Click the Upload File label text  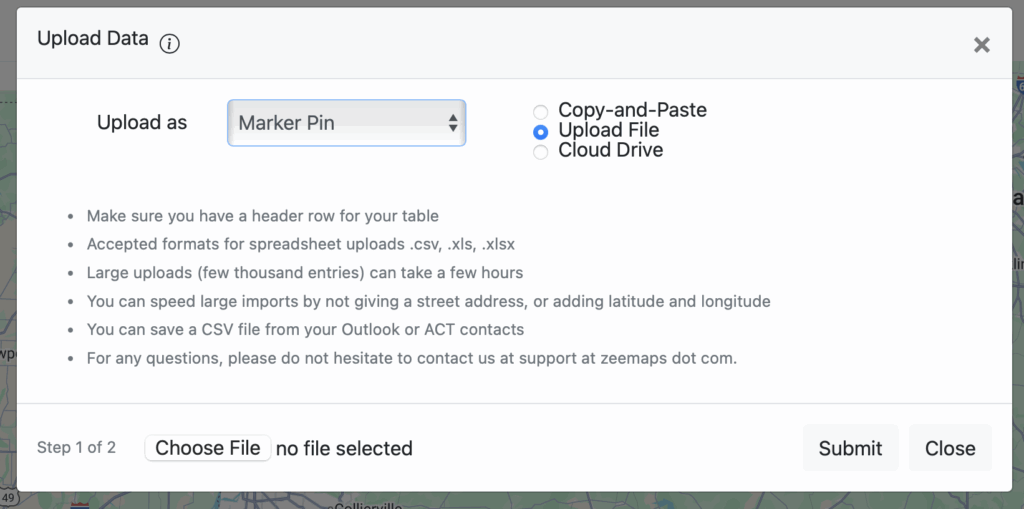pyautogui.click(x=608, y=130)
